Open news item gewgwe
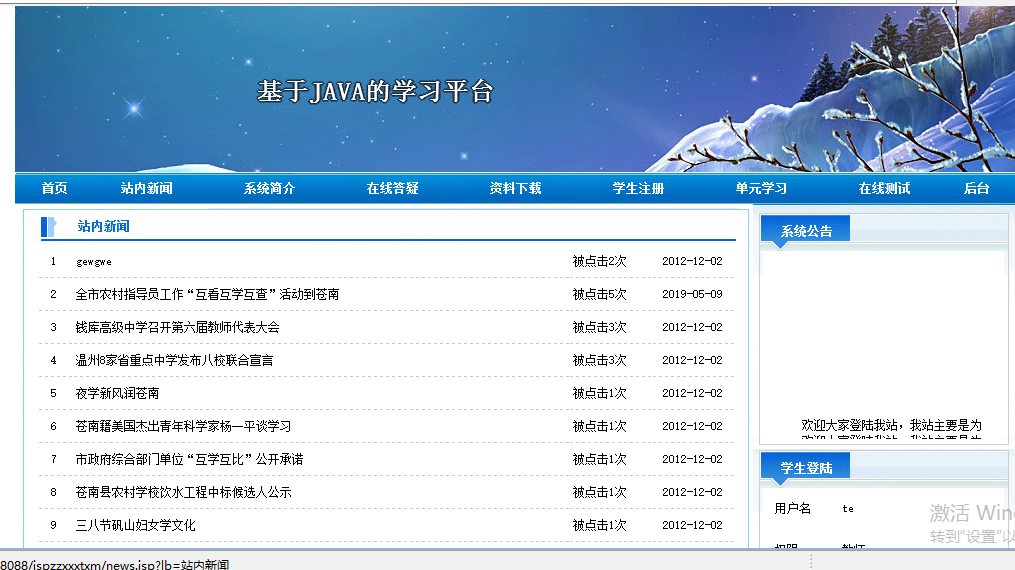This screenshot has height=570, width=1015. (x=94, y=262)
